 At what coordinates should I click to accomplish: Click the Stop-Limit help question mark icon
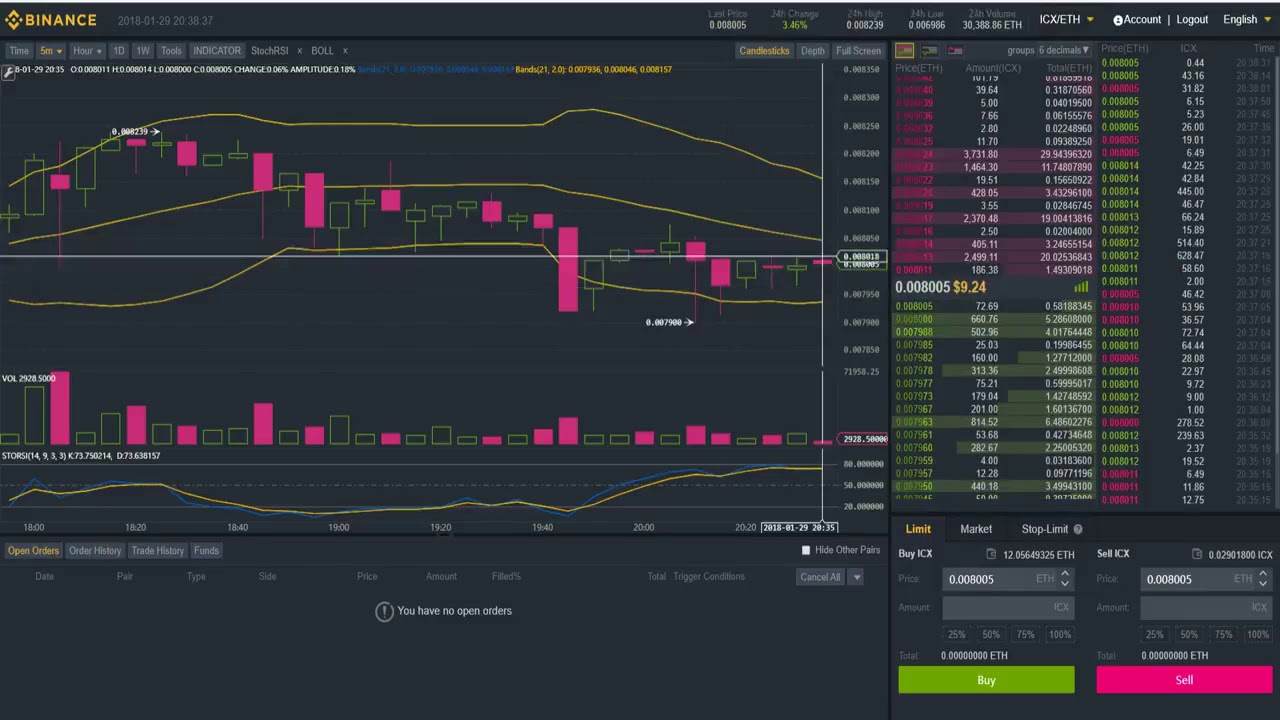(x=1077, y=529)
